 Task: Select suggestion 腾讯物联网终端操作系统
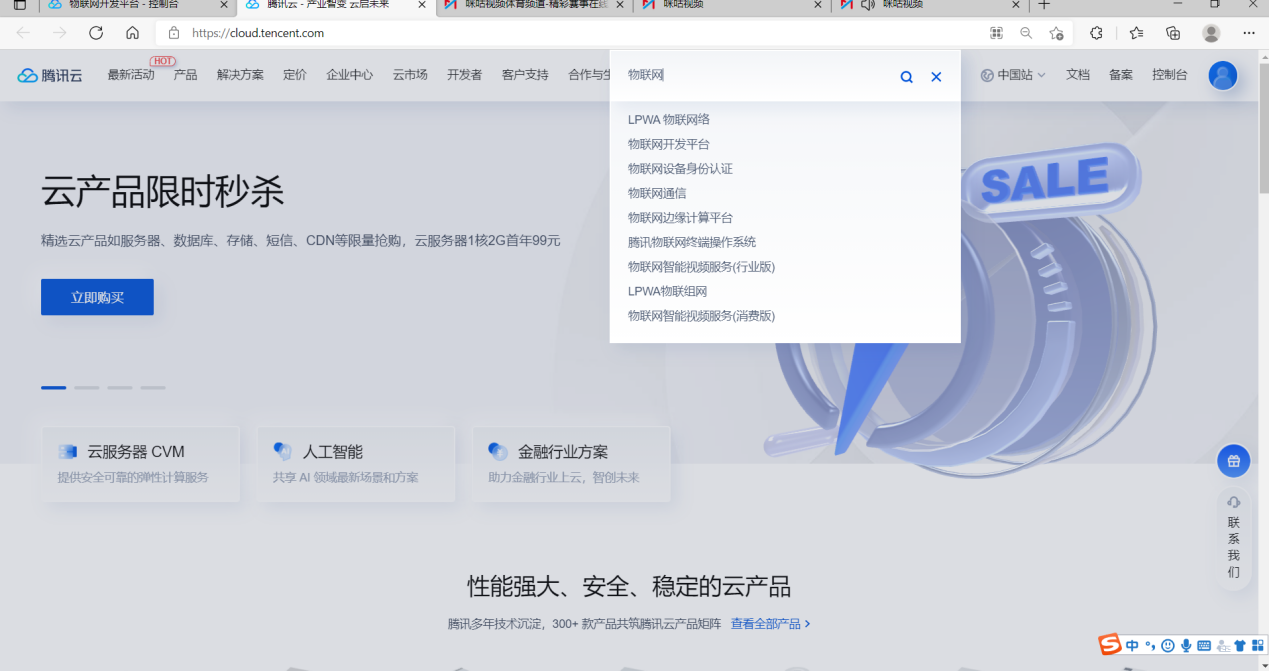(692, 242)
